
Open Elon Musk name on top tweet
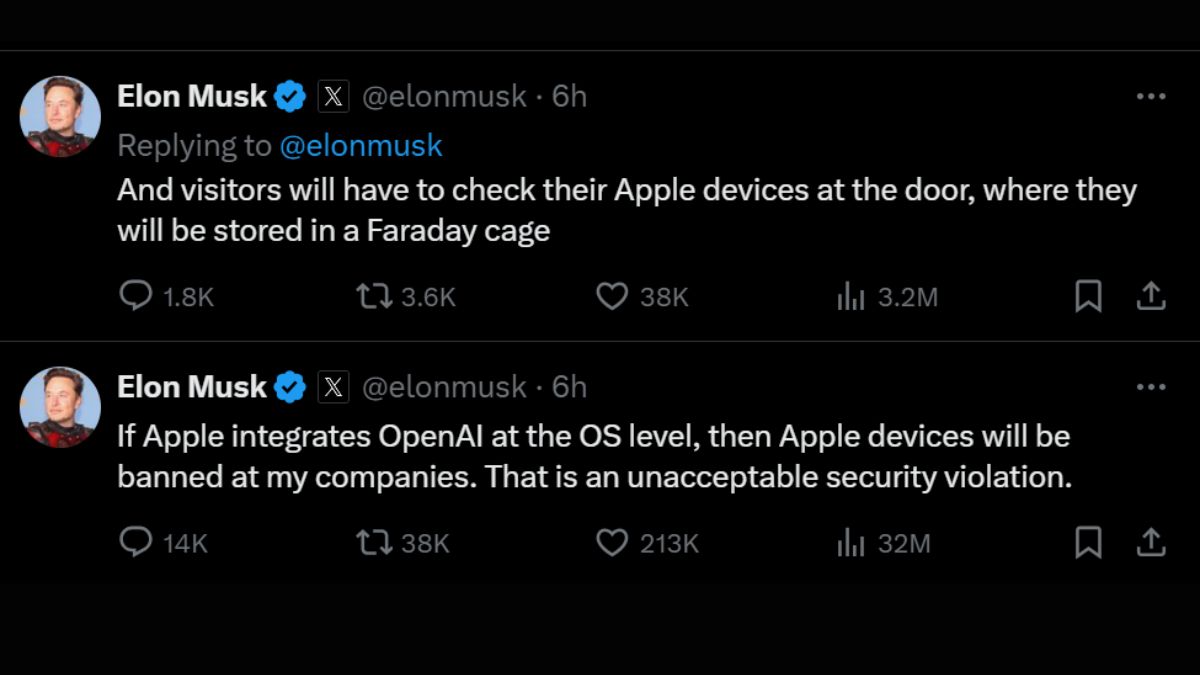(x=192, y=97)
